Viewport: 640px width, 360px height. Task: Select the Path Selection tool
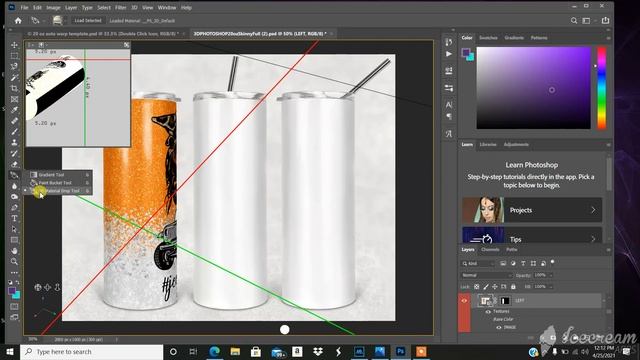point(14,229)
